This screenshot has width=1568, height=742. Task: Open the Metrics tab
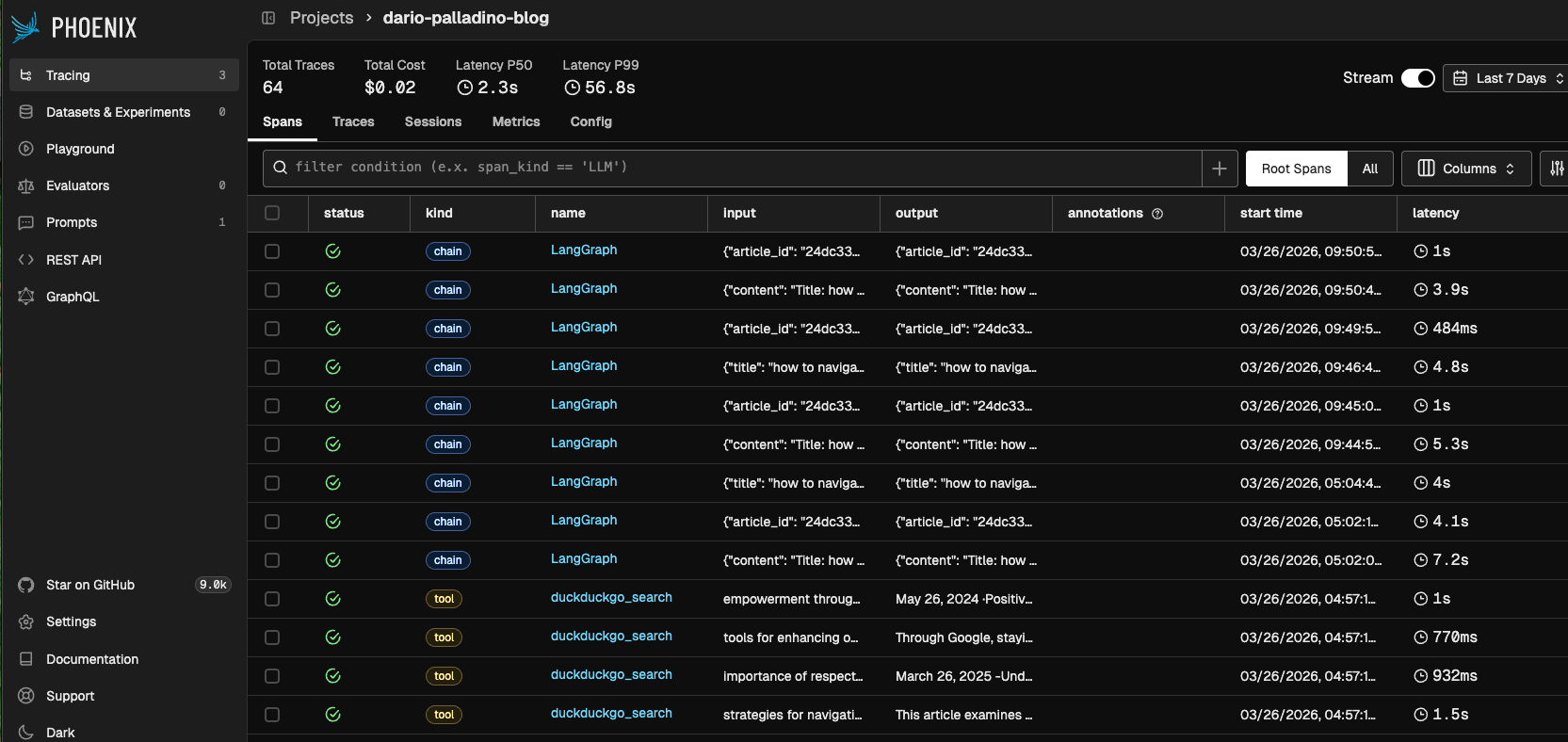click(516, 121)
